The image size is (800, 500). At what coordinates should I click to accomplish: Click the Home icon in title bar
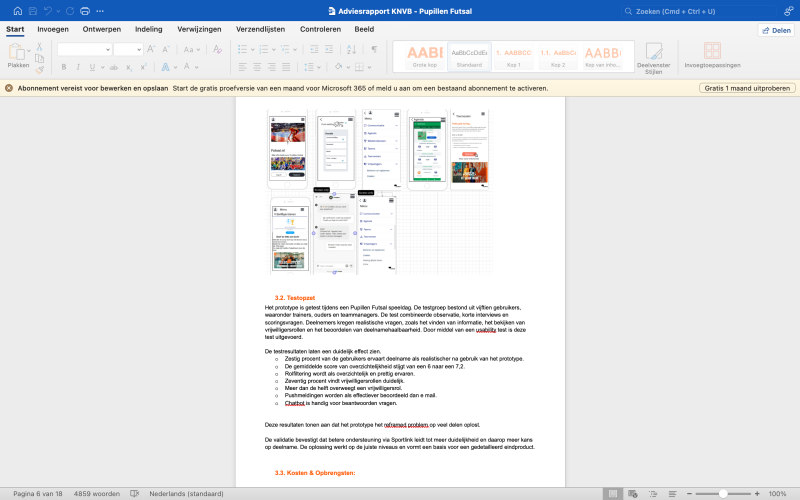[17, 11]
